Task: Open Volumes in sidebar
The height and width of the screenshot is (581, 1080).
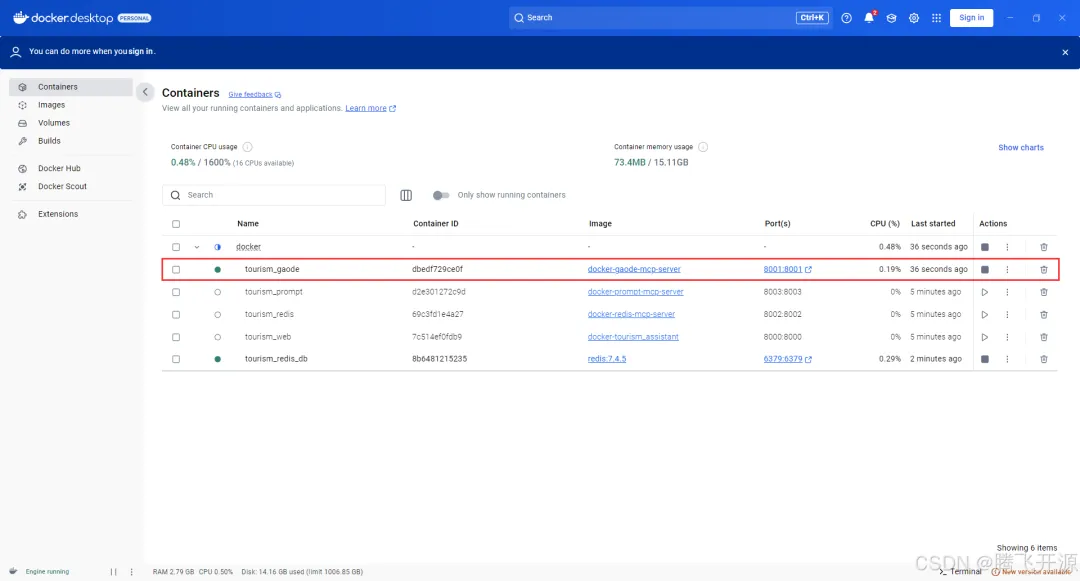Action: point(71,123)
